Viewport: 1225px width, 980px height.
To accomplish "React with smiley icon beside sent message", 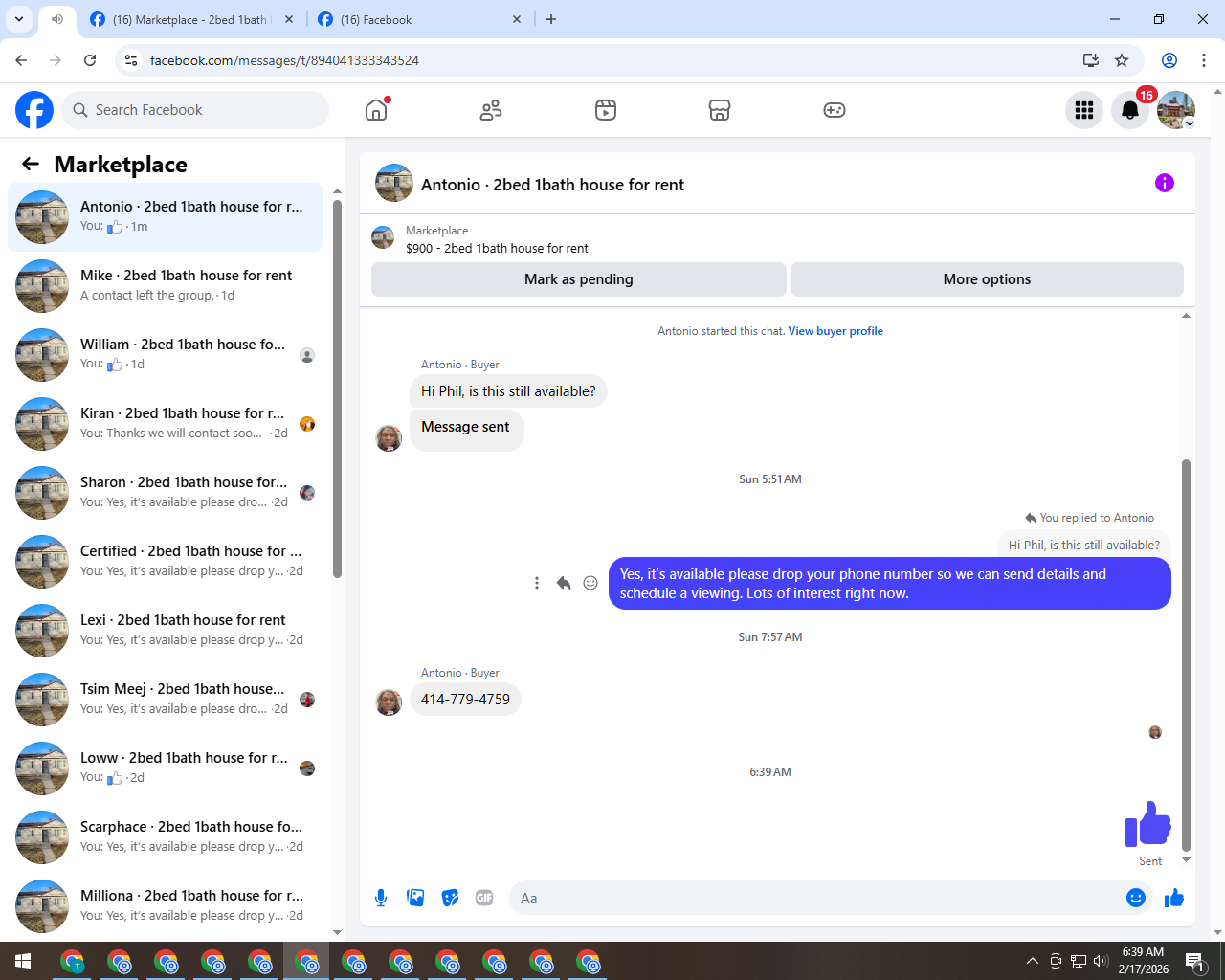I will [590, 583].
